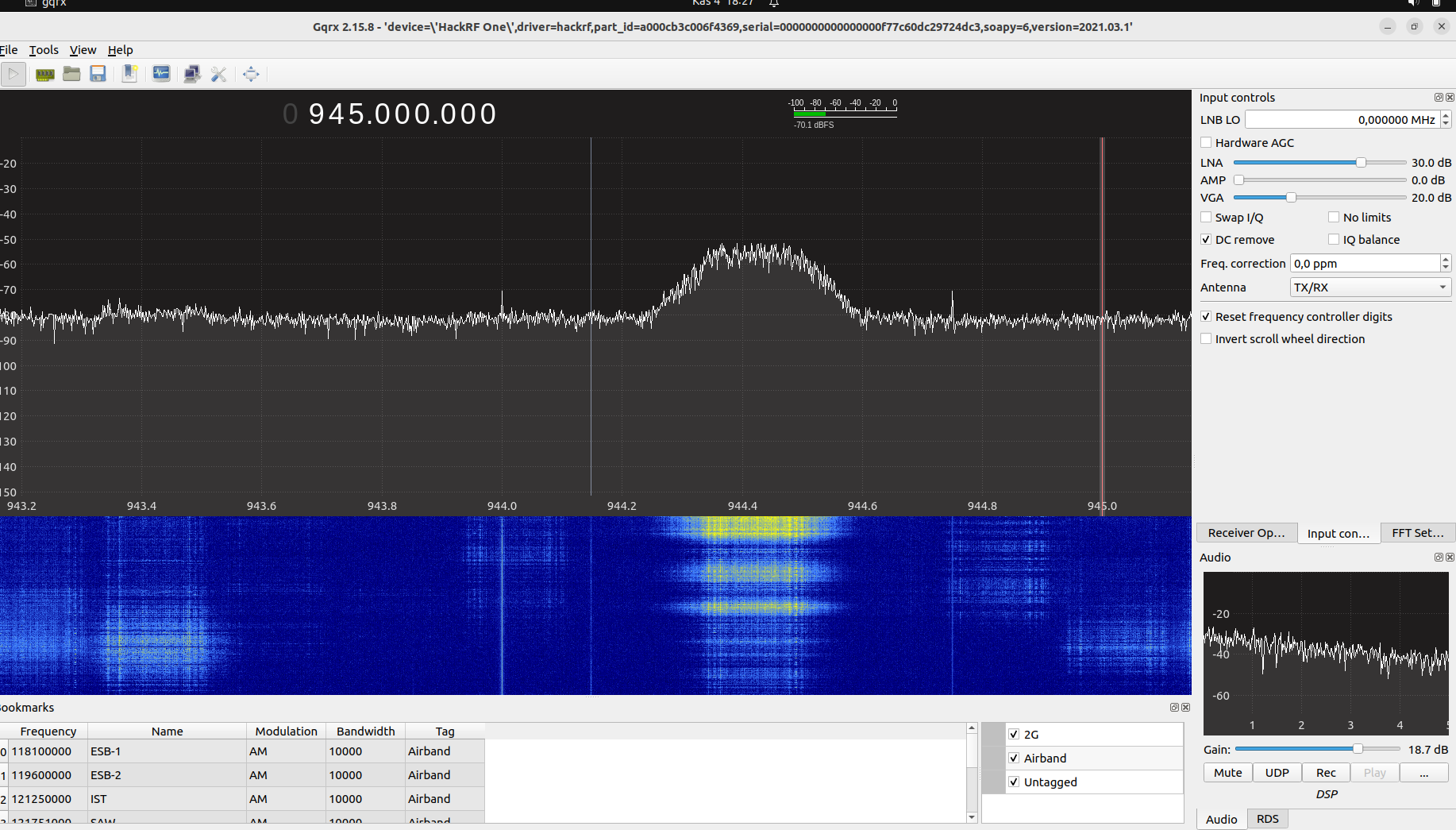Click the save settings floppy icon
This screenshot has height=830, width=1456.
[98, 74]
